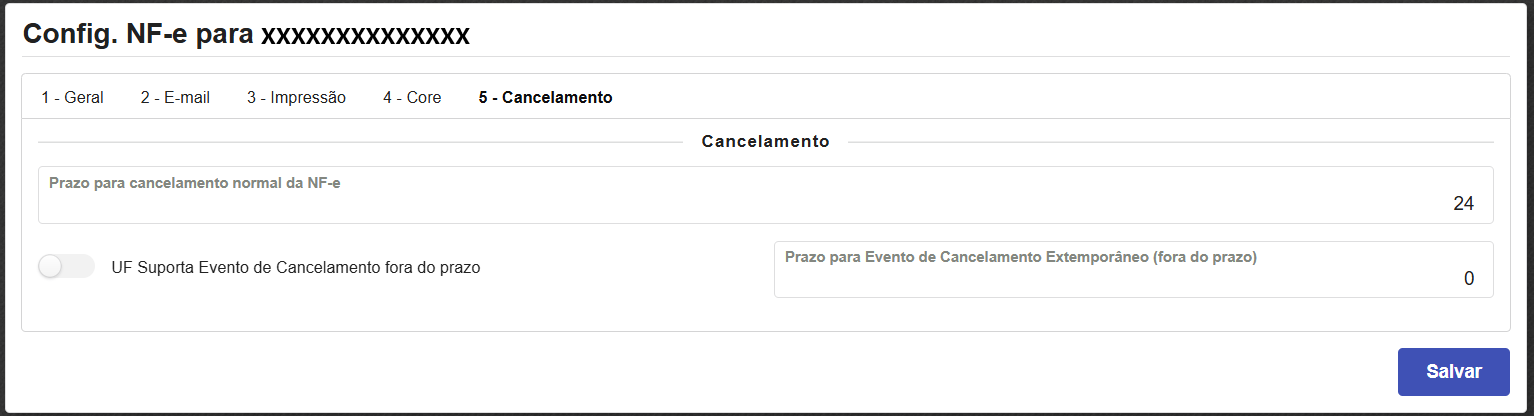Click the 'xxxxxxxxxxxxxx' identifier in the title
Viewport: 1534px width, 416px height.
pos(365,35)
